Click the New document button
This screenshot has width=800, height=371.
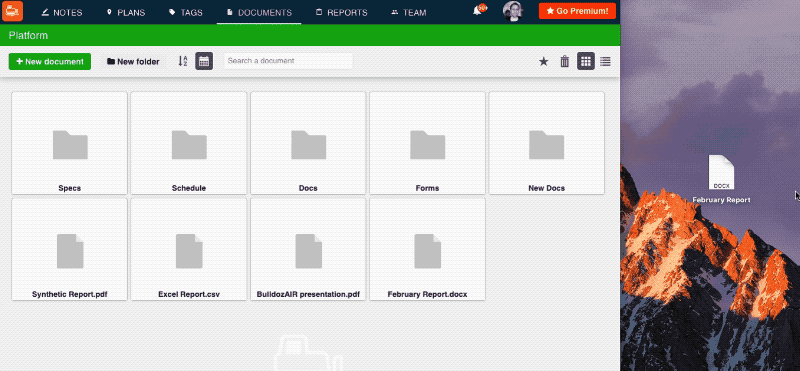pos(49,61)
